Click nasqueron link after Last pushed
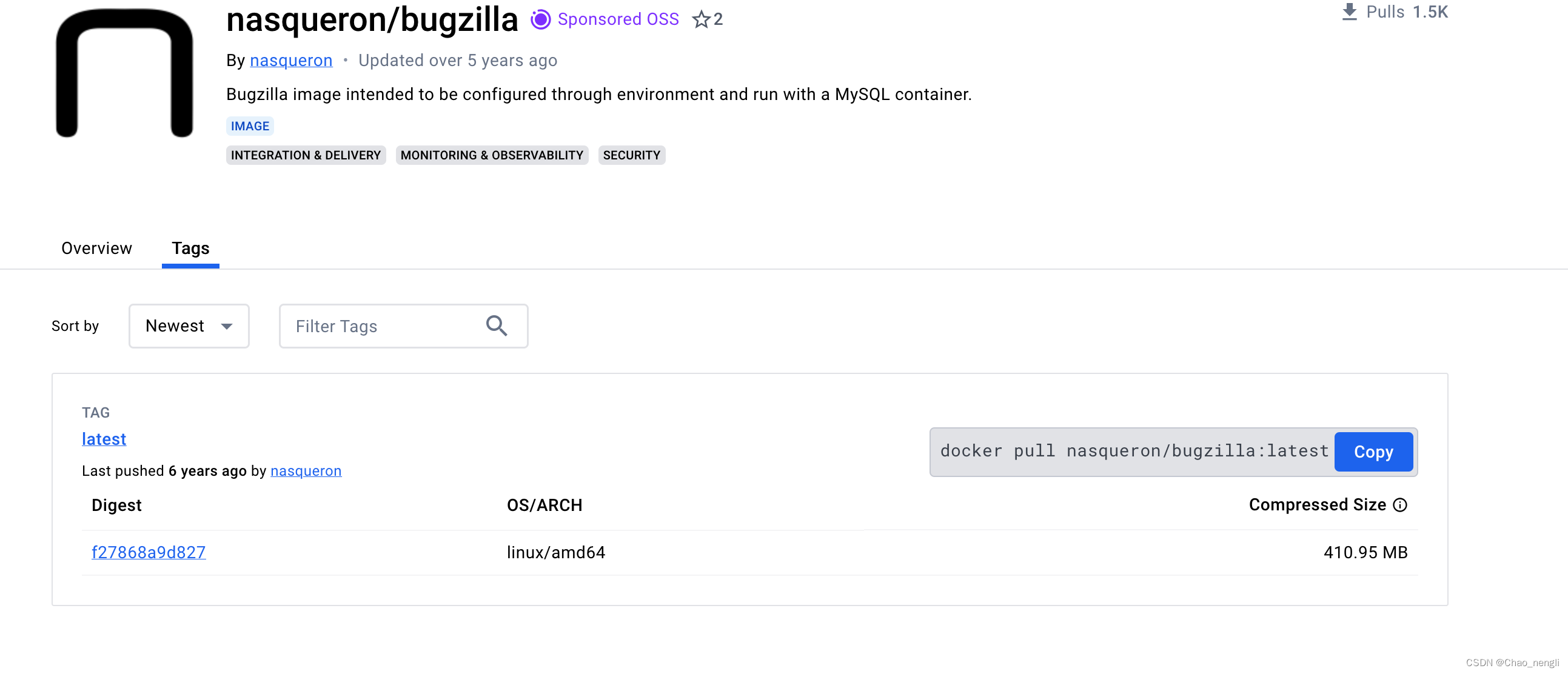 (x=306, y=471)
